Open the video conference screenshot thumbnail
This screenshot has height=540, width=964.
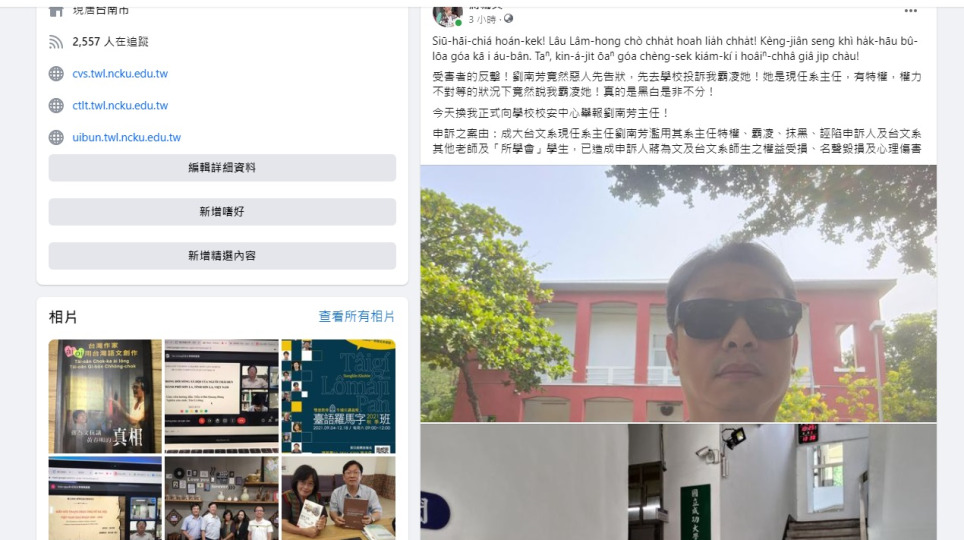(x=221, y=396)
